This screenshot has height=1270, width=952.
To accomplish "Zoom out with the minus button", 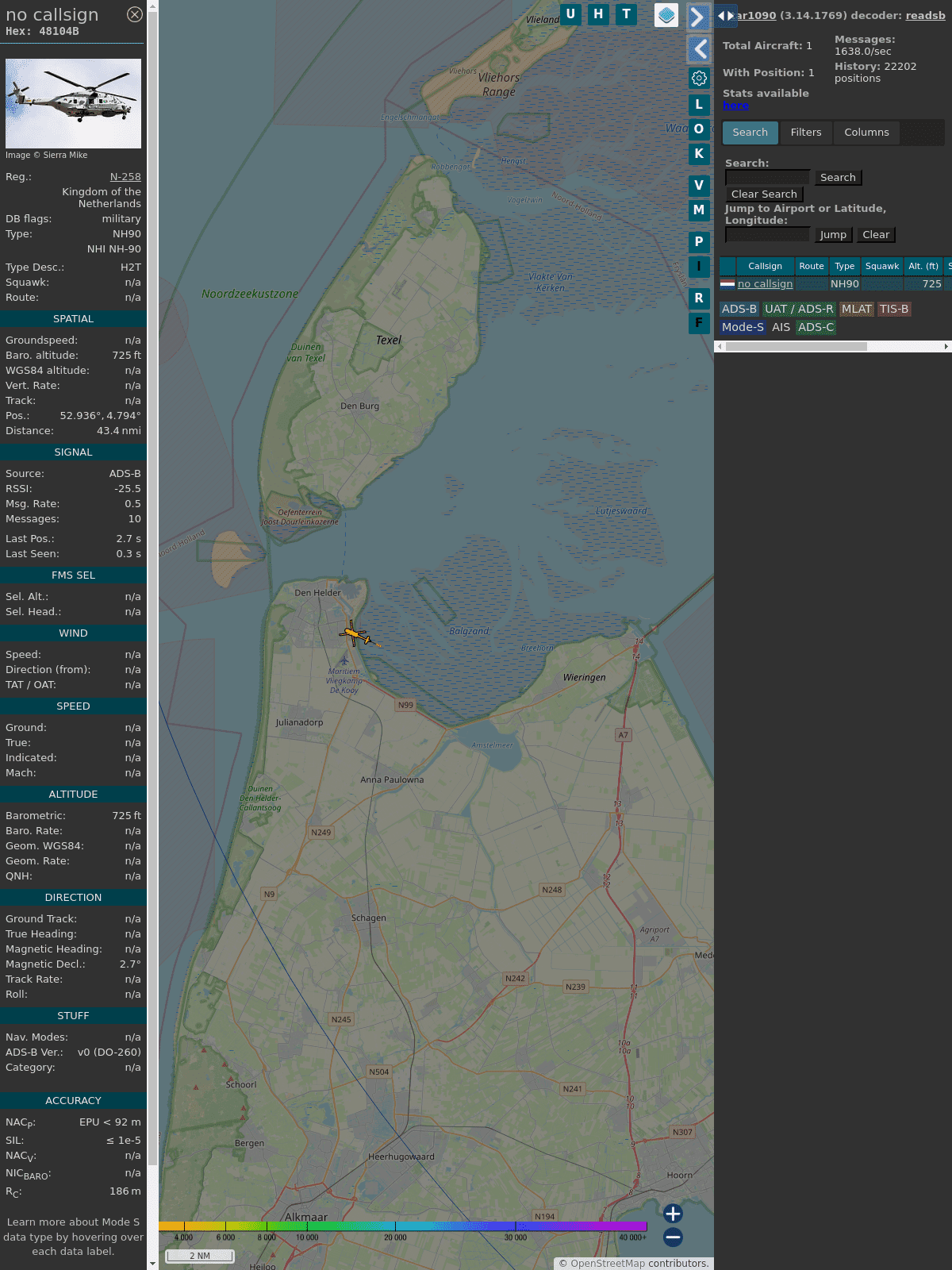I will (673, 1237).
